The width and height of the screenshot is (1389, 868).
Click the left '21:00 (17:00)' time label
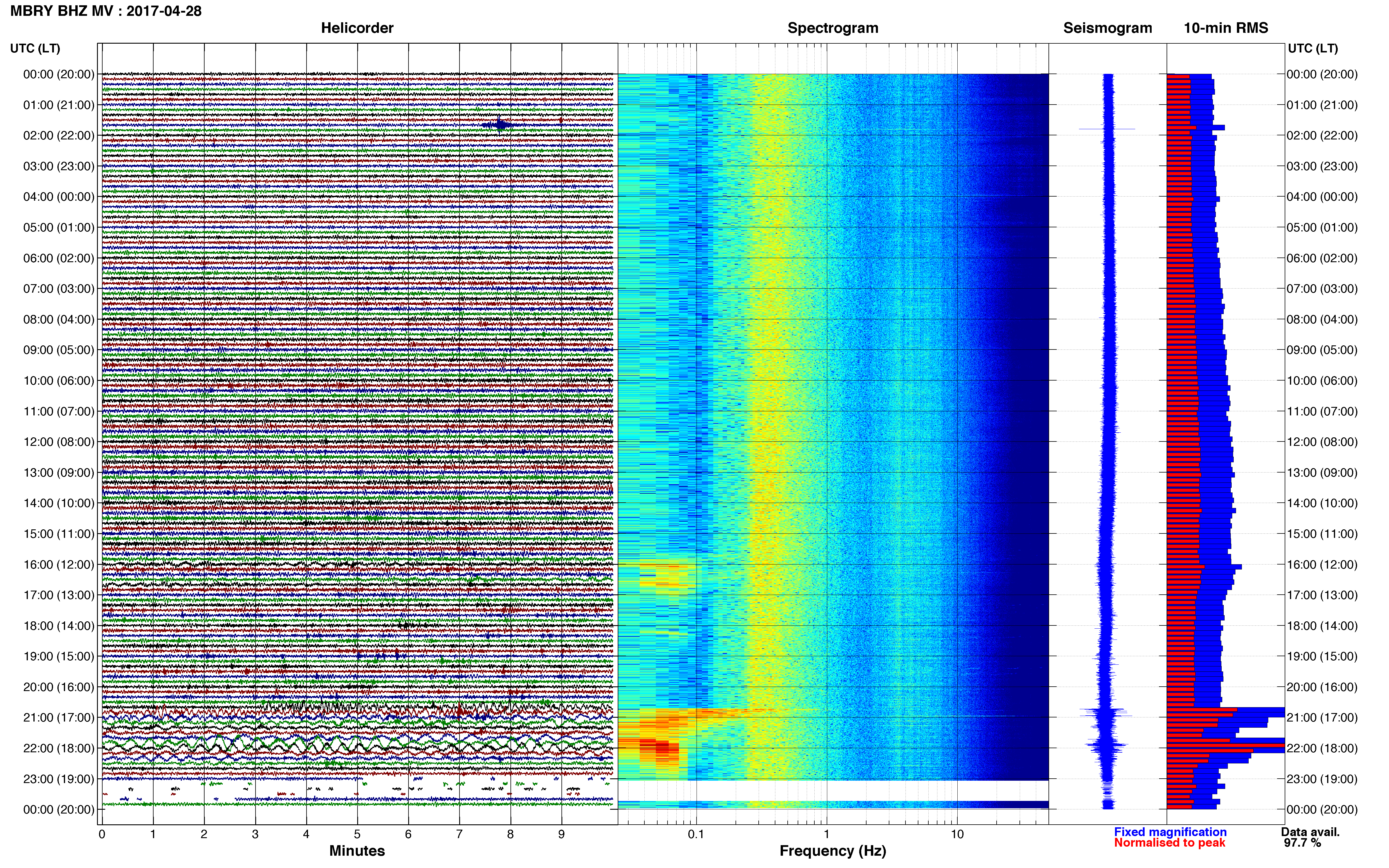[59, 718]
